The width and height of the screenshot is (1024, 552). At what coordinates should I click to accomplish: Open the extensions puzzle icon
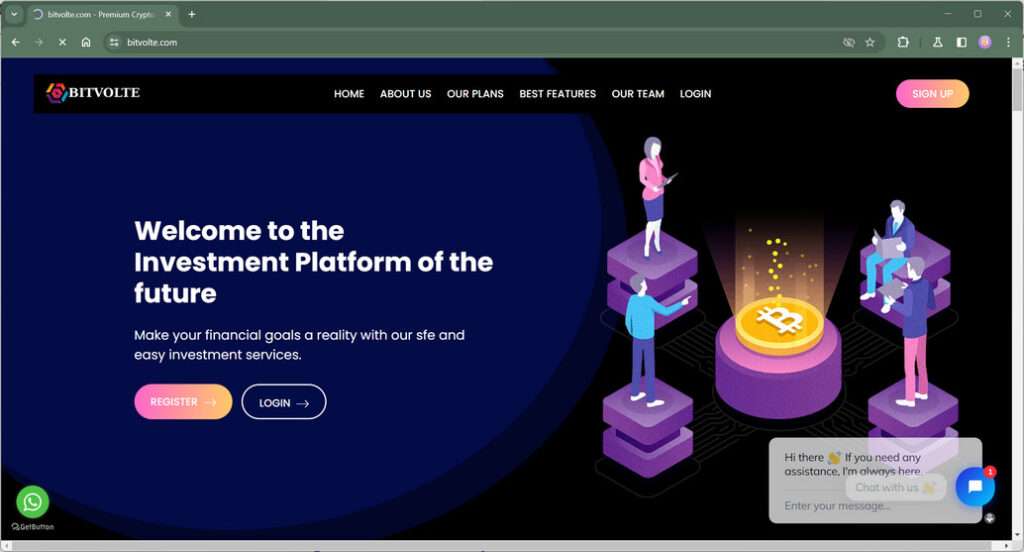click(x=903, y=42)
